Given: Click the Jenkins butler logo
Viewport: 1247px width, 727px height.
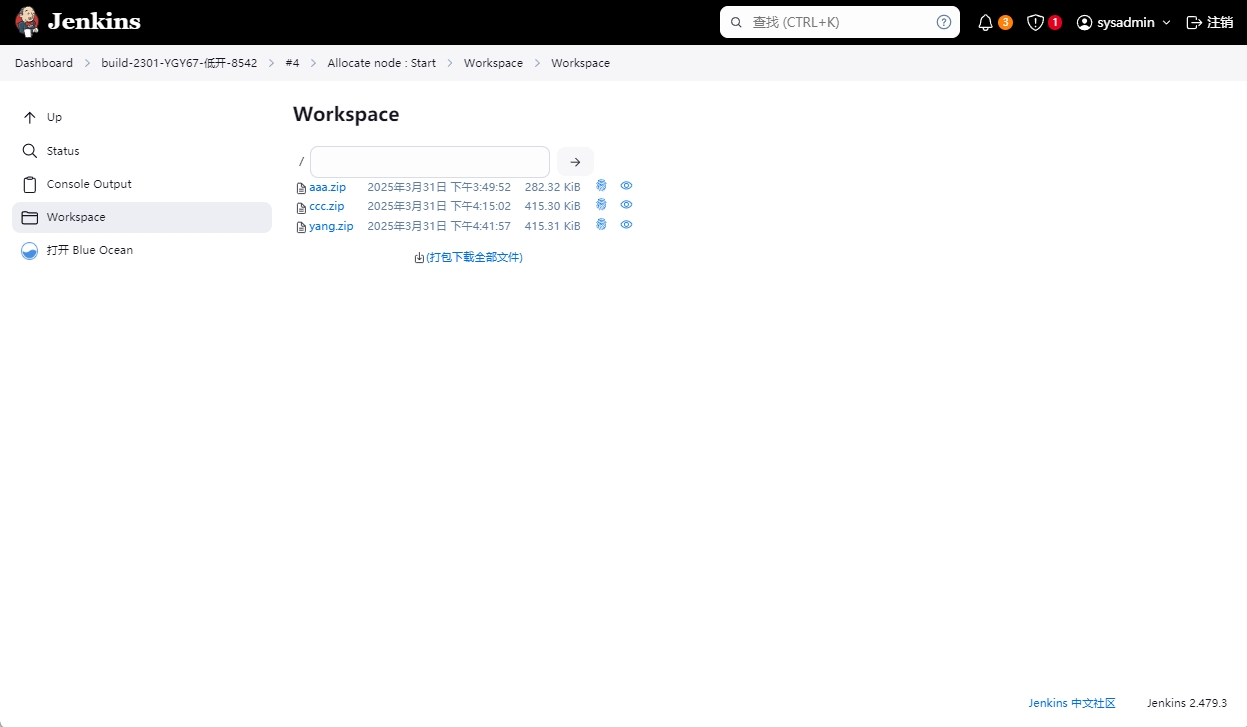Looking at the screenshot, I should 27,21.
